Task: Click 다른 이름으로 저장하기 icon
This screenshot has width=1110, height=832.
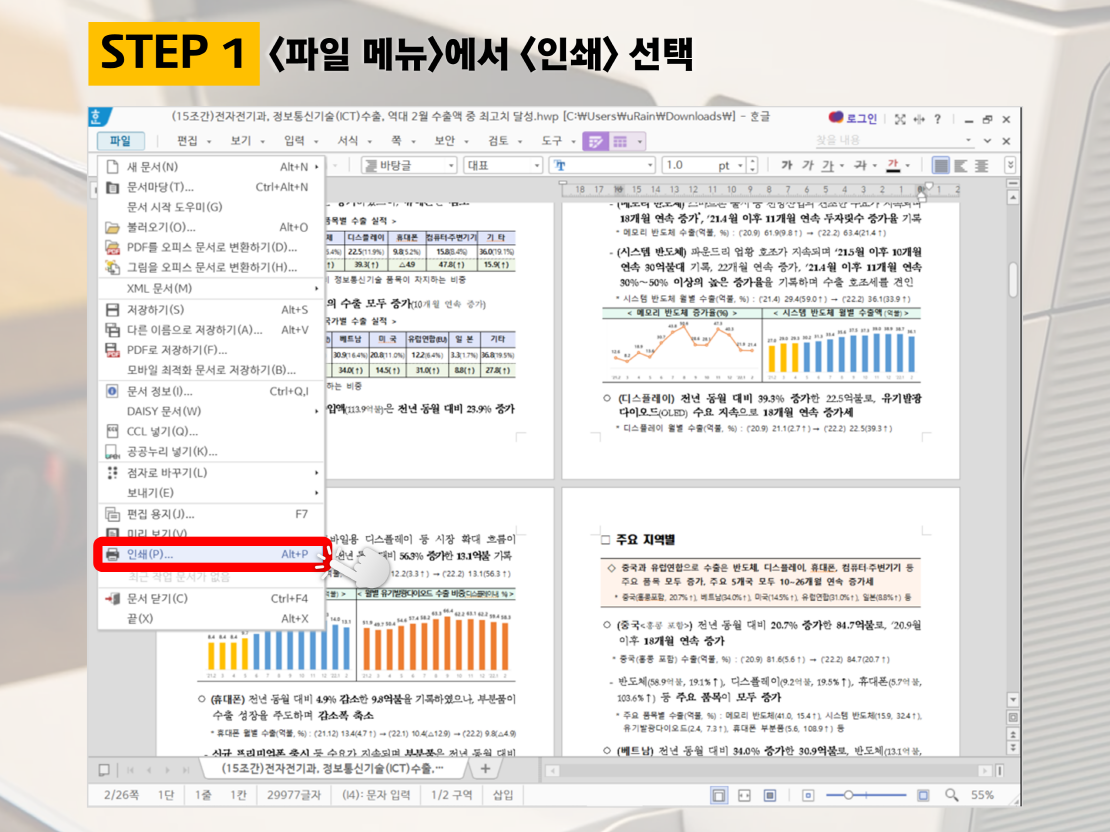Action: point(112,329)
